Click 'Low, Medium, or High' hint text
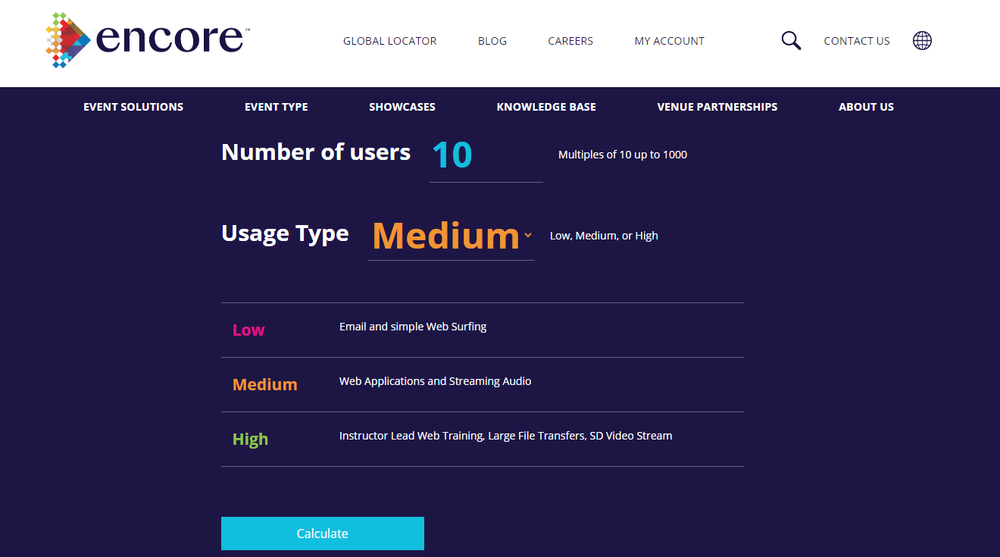Viewport: 1000px width, 557px height. click(x=604, y=235)
